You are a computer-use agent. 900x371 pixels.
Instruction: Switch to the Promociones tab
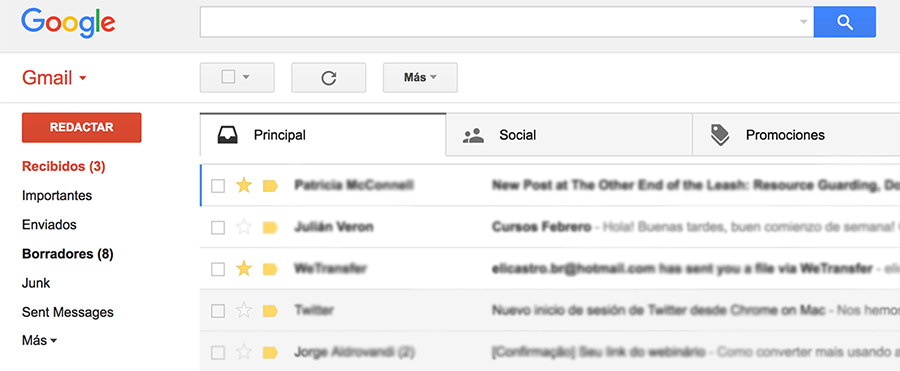(796, 135)
